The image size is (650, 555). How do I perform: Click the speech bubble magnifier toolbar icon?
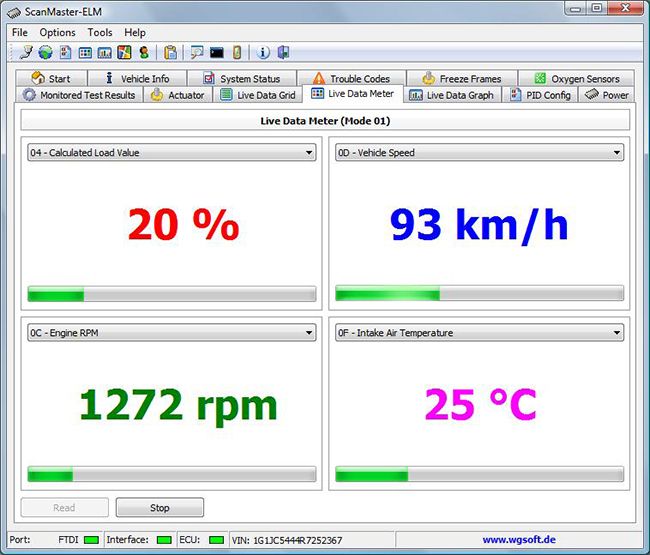[x=197, y=52]
